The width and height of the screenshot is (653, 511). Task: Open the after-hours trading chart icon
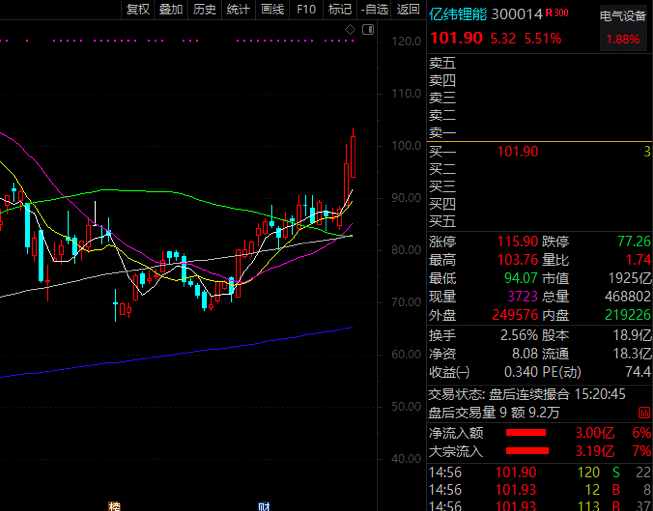click(644, 413)
